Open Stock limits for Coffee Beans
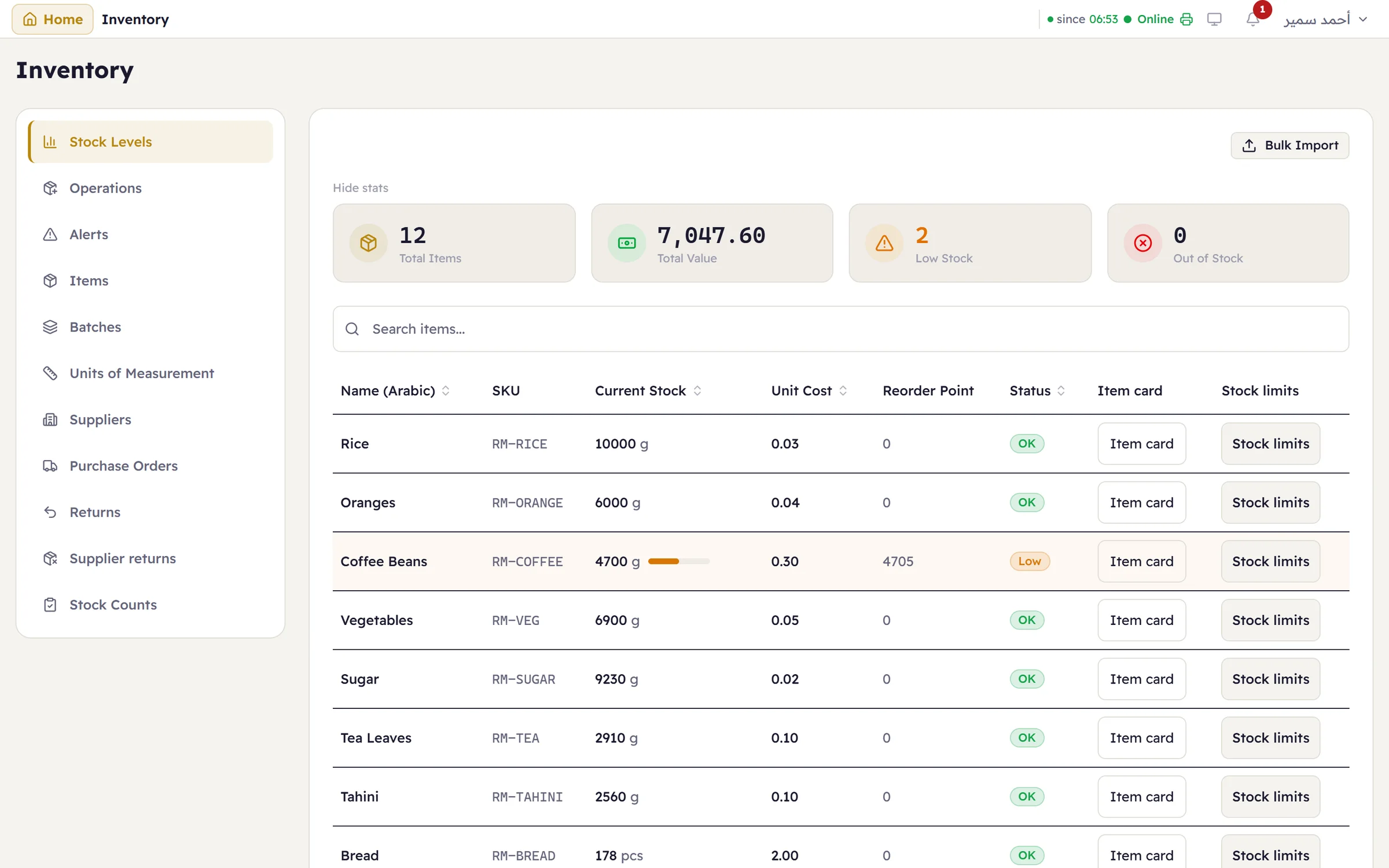This screenshot has height=868, width=1389. (1270, 561)
